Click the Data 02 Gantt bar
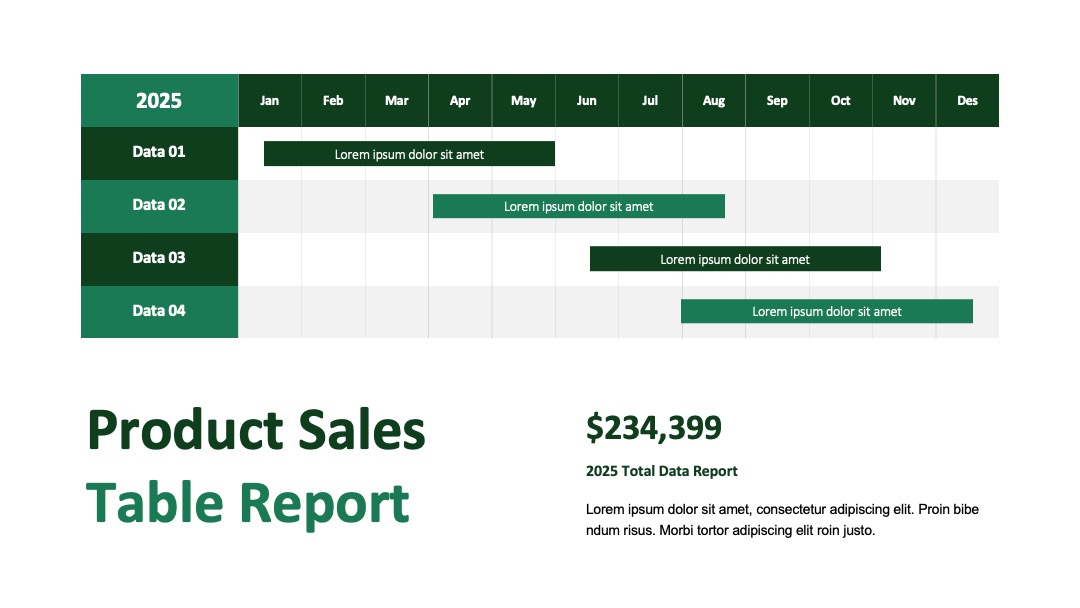The height and width of the screenshot is (608, 1080). (x=579, y=206)
